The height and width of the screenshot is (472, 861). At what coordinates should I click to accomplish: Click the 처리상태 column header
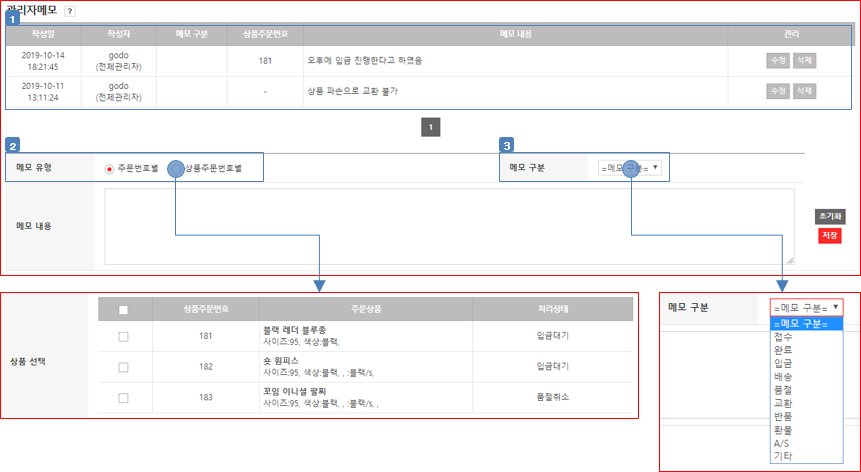552,310
